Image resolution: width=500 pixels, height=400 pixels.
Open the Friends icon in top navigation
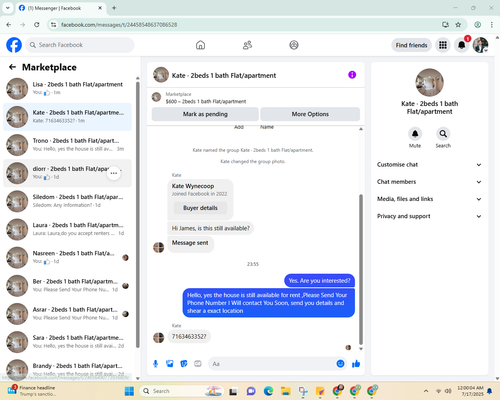pos(247,45)
